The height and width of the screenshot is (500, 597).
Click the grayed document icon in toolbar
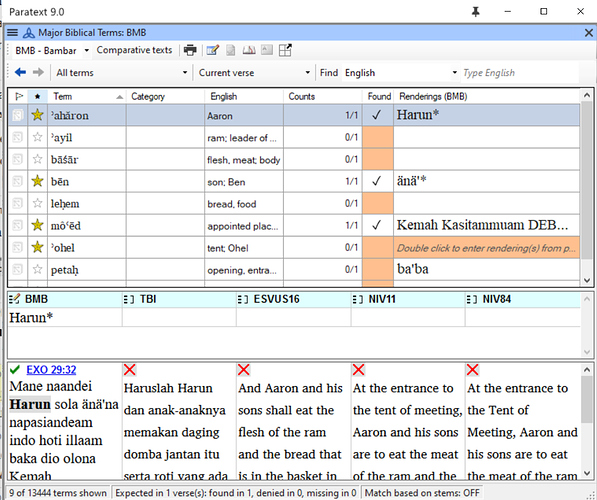pyautogui.click(x=230, y=50)
